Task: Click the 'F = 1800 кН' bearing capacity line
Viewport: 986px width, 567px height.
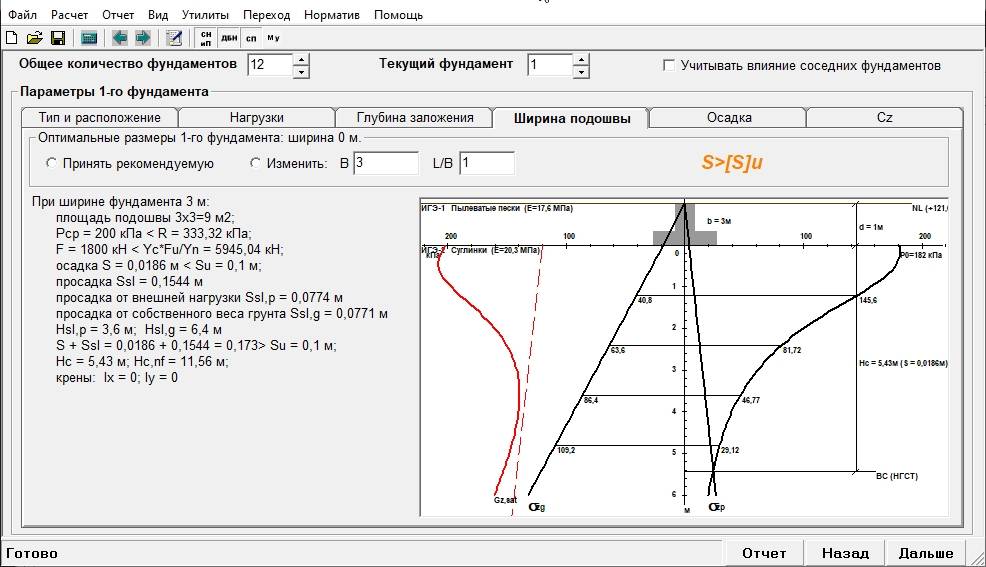Action: [x=170, y=250]
